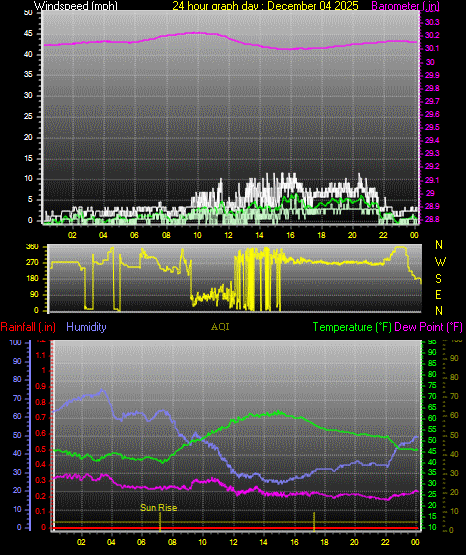The height and width of the screenshot is (555, 466).
Task: Click the 30.1 barometer axis value
Action: point(432,48)
